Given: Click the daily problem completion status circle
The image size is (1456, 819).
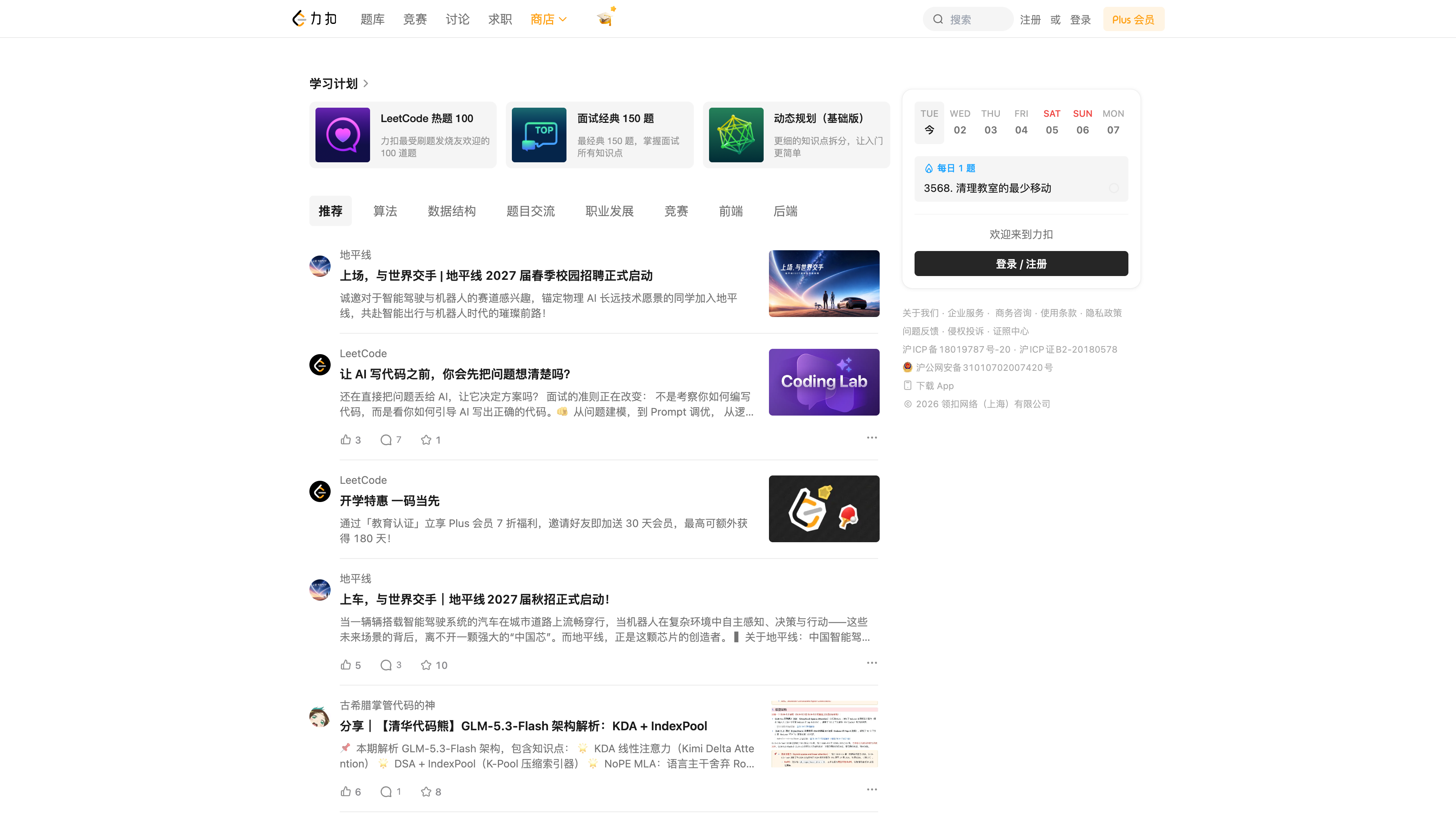Looking at the screenshot, I should click(x=1114, y=188).
